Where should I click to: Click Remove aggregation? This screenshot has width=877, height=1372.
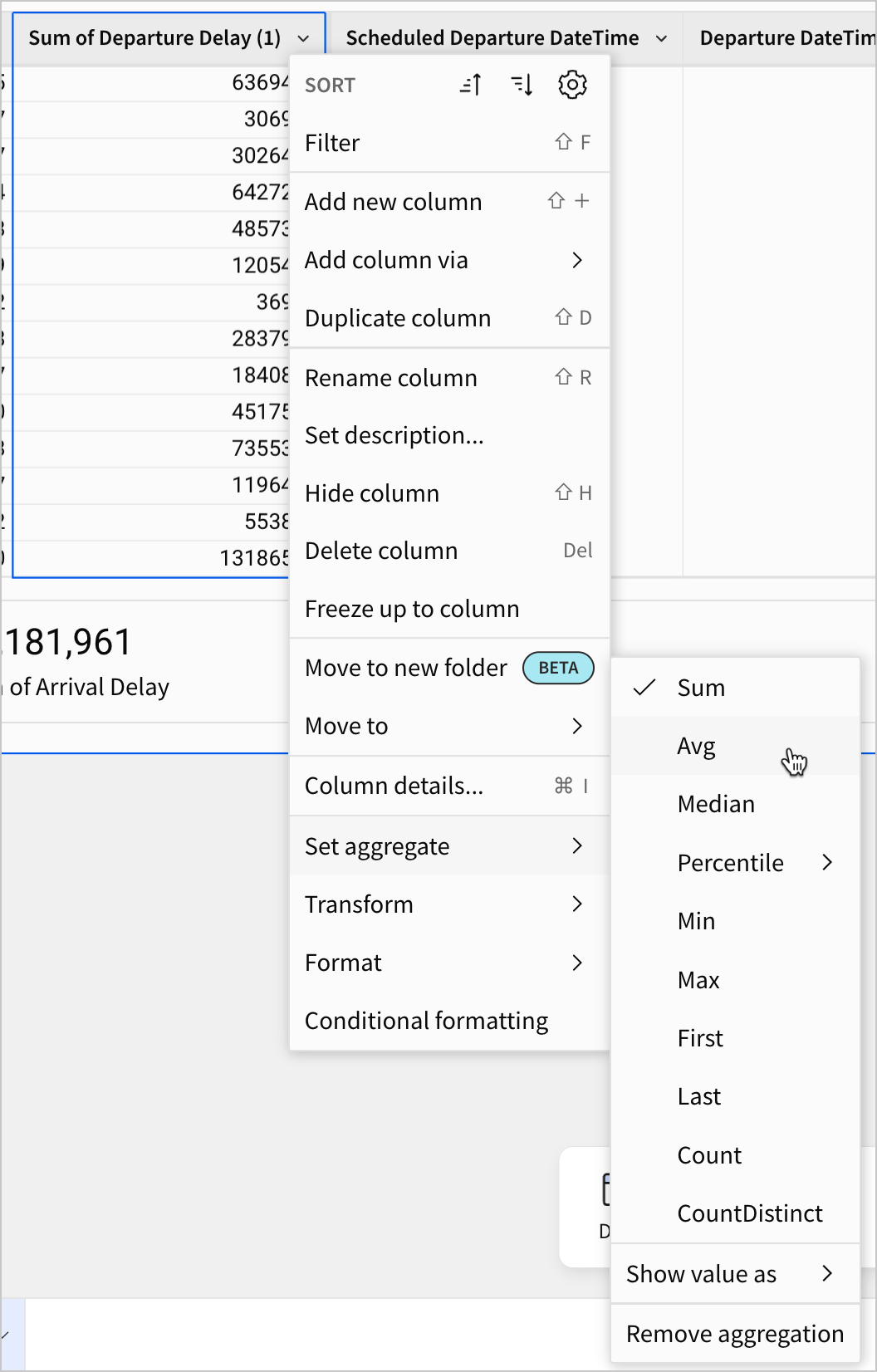point(735,1334)
